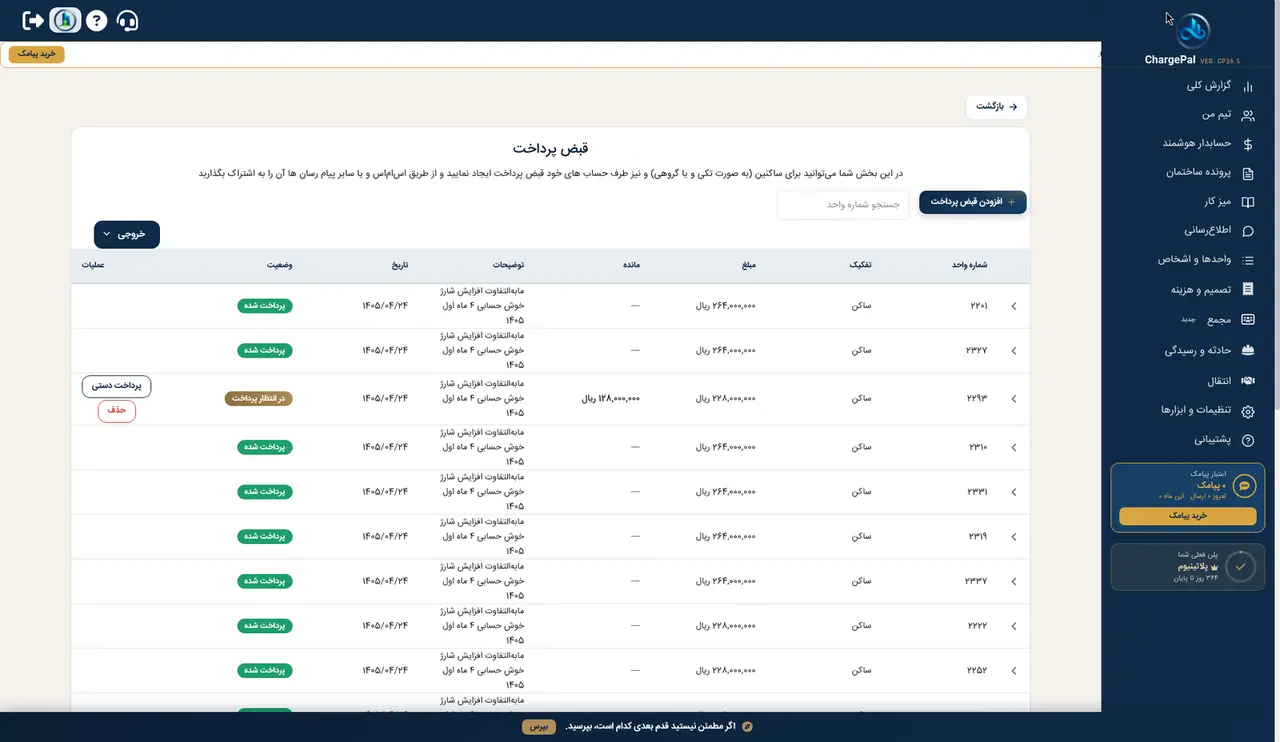Click the people icon for تیم من
The image size is (1280, 742).
click(x=1247, y=116)
